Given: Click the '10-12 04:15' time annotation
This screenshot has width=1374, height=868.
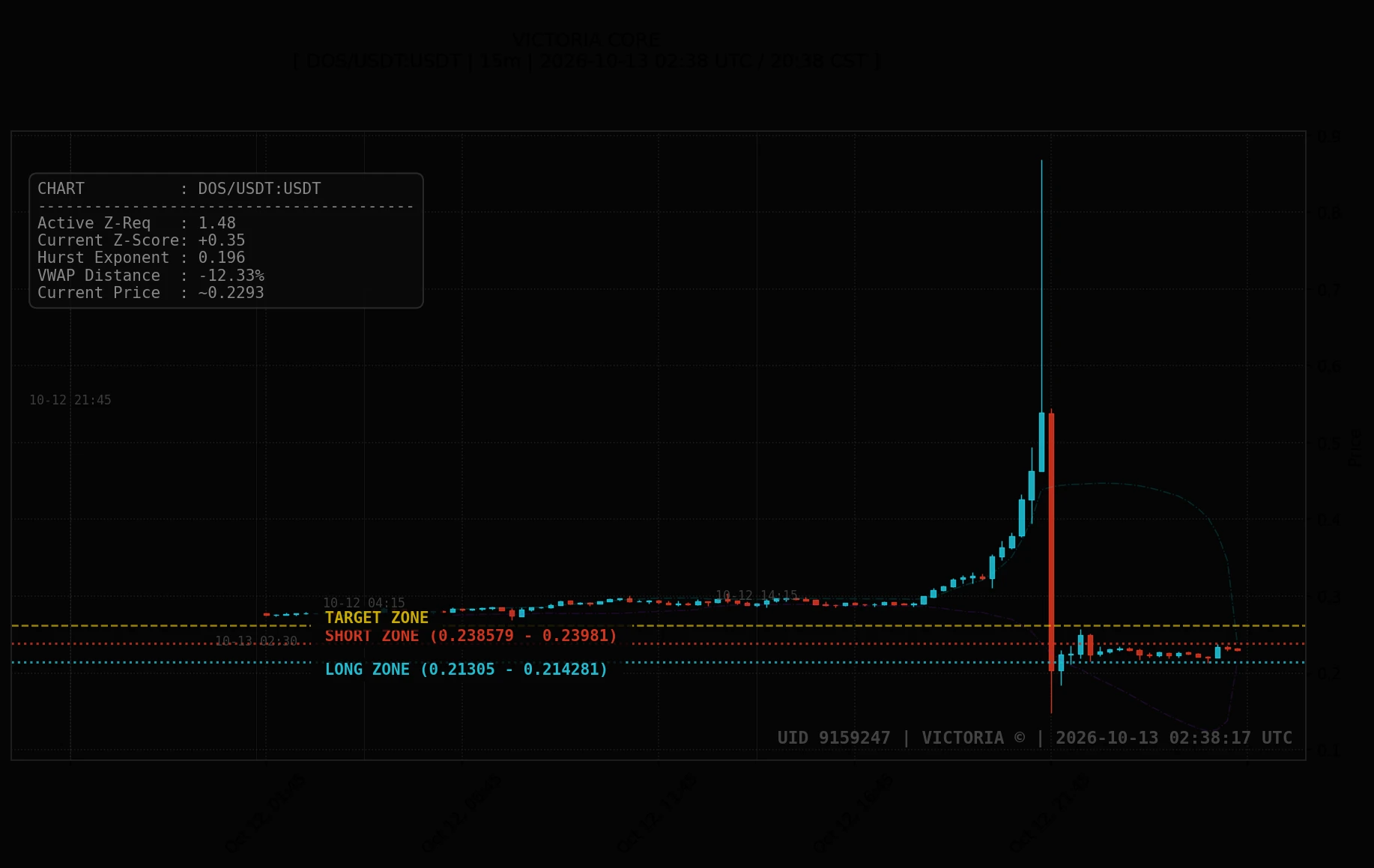Looking at the screenshot, I should (x=364, y=603).
